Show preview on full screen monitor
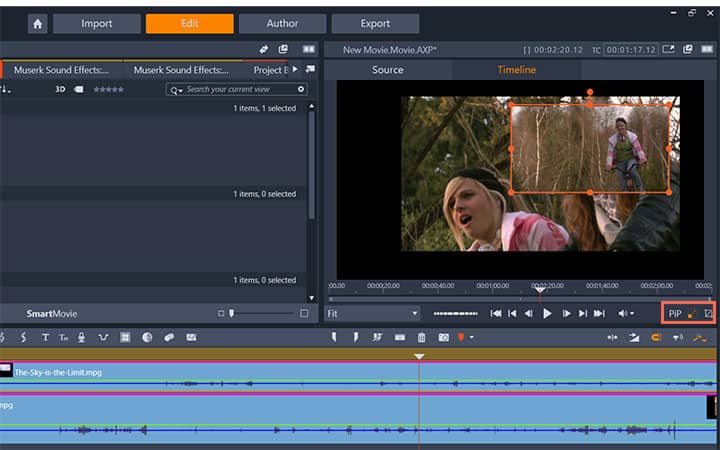The width and height of the screenshot is (720, 450). [669, 49]
